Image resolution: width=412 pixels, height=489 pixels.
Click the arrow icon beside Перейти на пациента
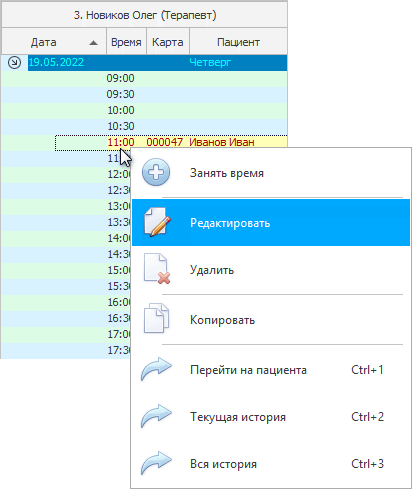156,369
